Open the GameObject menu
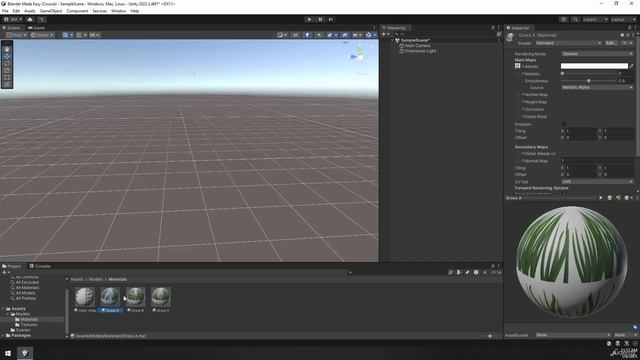The image size is (640, 360). coord(51,11)
